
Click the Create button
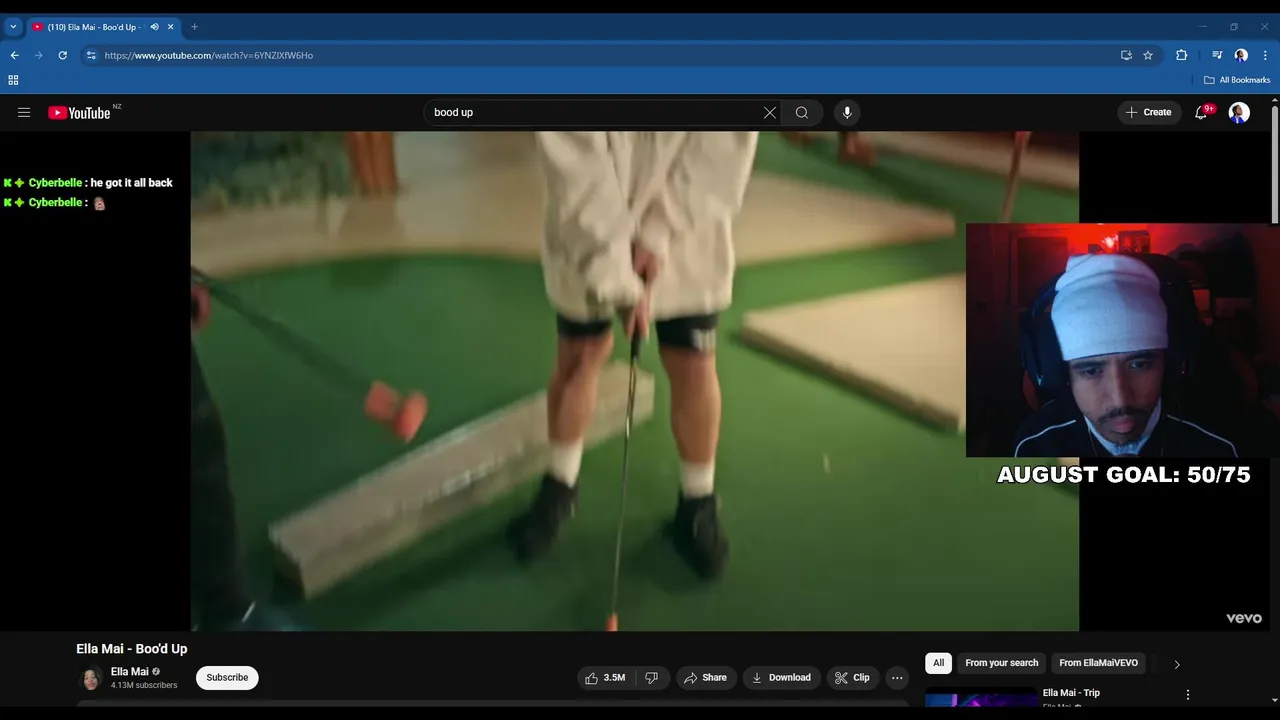(1149, 113)
